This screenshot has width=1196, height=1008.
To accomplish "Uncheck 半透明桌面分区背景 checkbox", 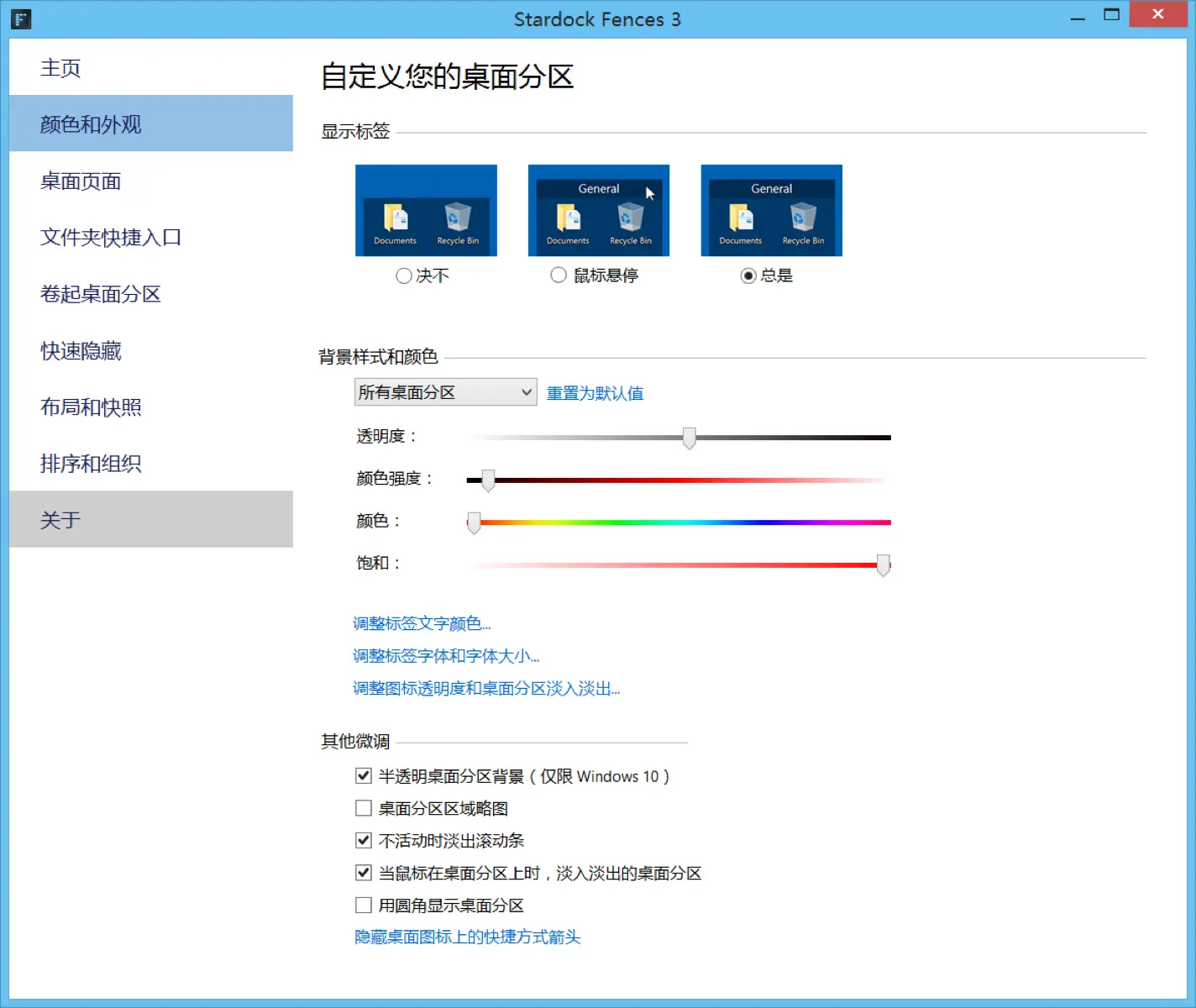I will [364, 776].
